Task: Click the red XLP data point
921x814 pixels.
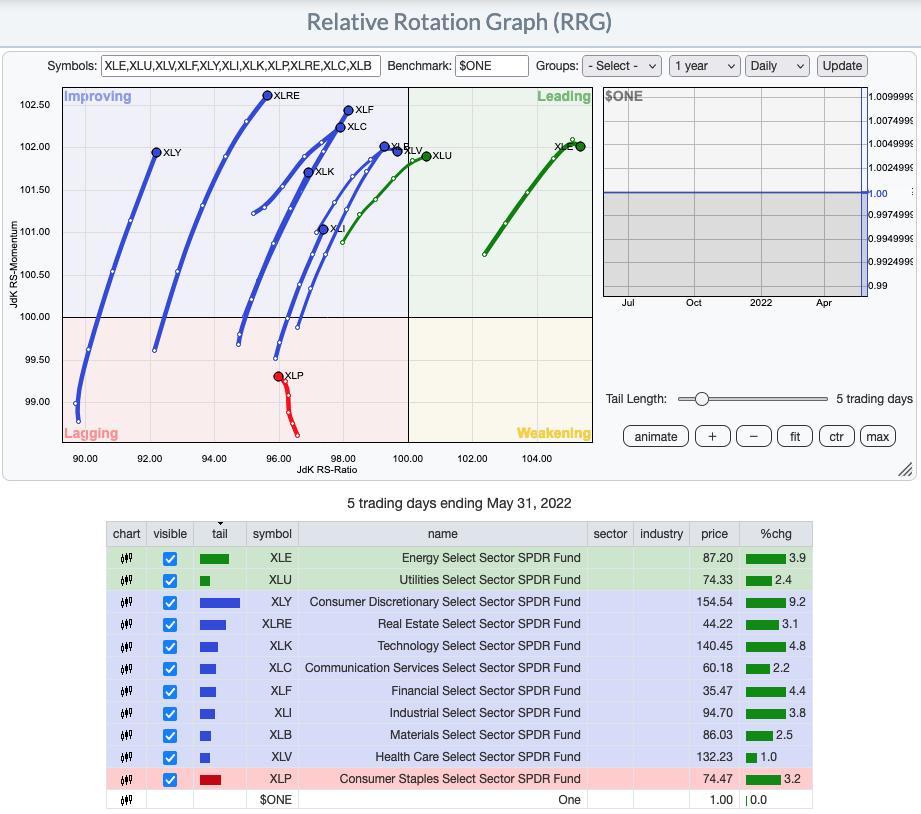Action: (x=278, y=376)
